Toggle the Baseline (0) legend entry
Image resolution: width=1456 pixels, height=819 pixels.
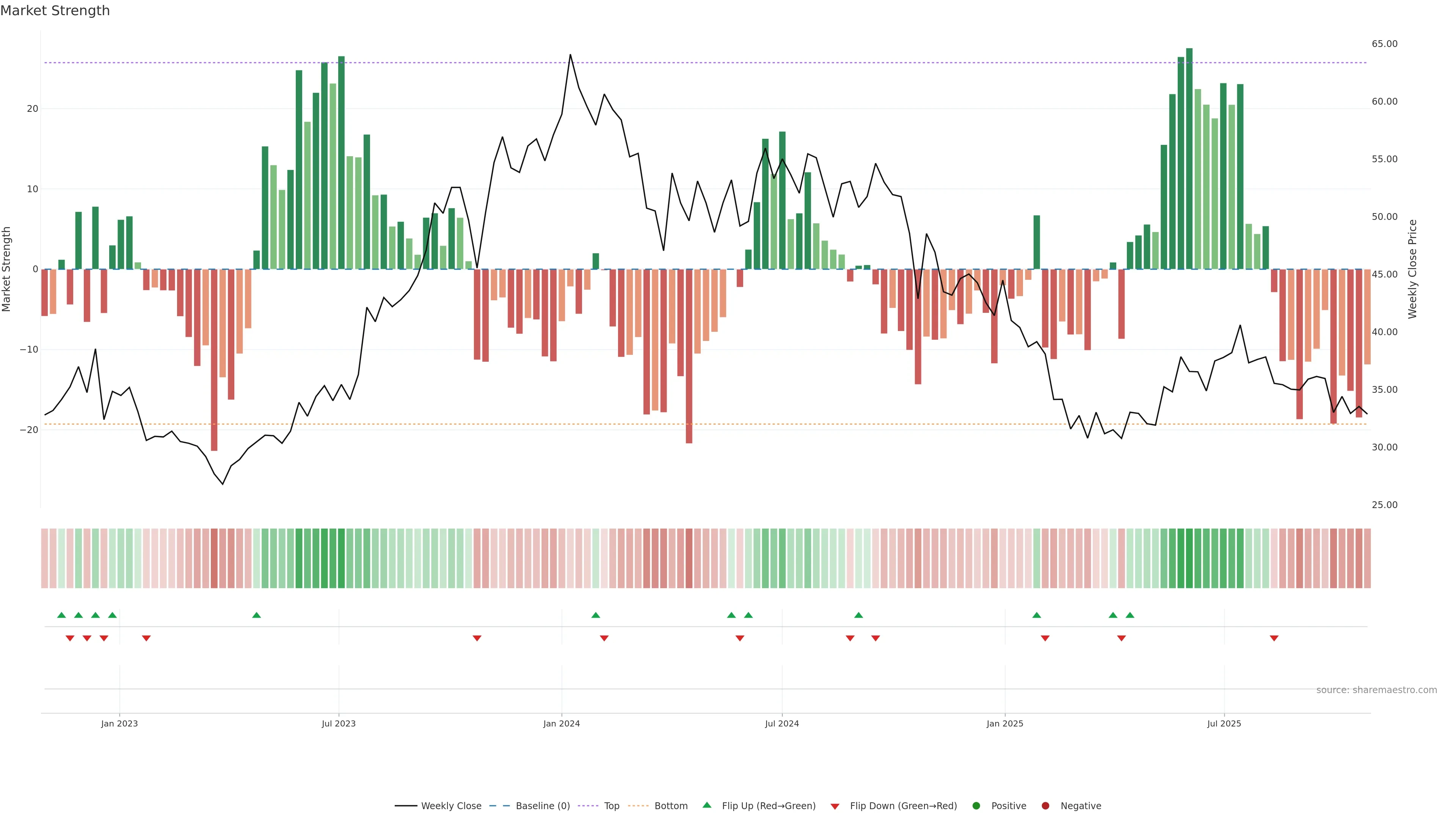[542, 806]
